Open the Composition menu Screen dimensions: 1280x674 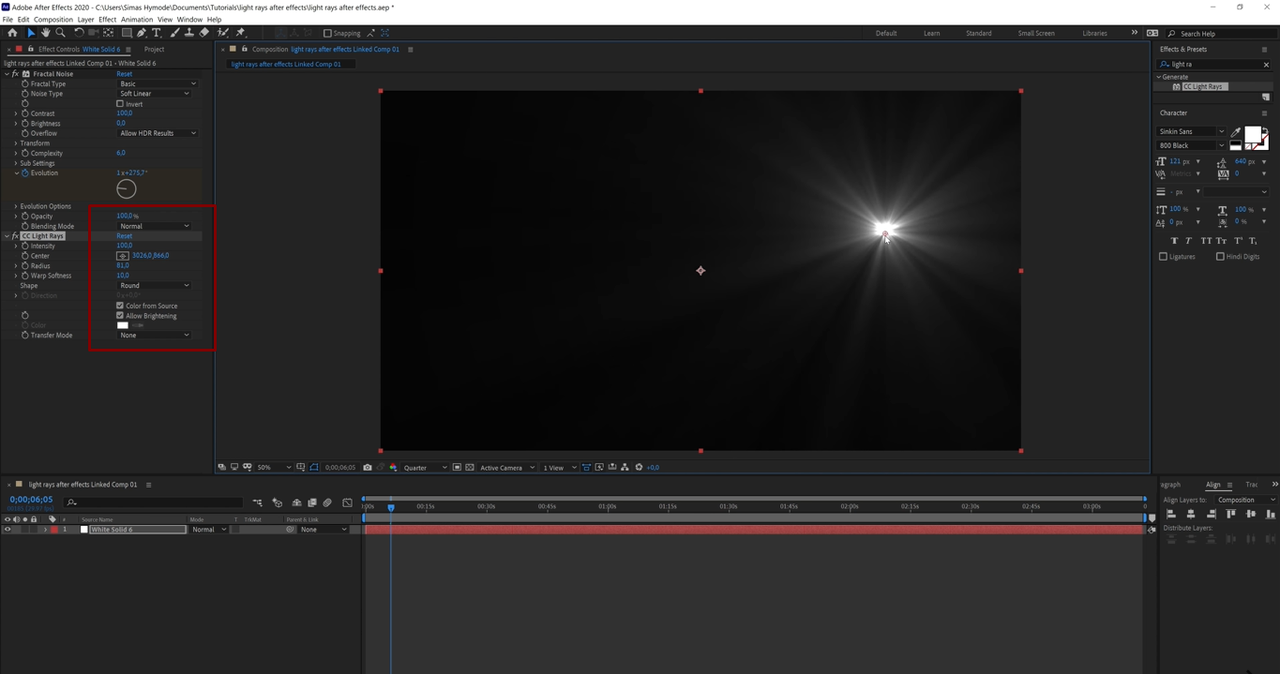point(53,19)
